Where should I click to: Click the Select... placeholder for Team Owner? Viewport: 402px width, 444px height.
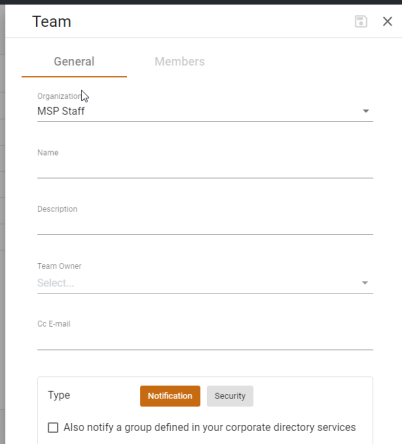tap(56, 283)
